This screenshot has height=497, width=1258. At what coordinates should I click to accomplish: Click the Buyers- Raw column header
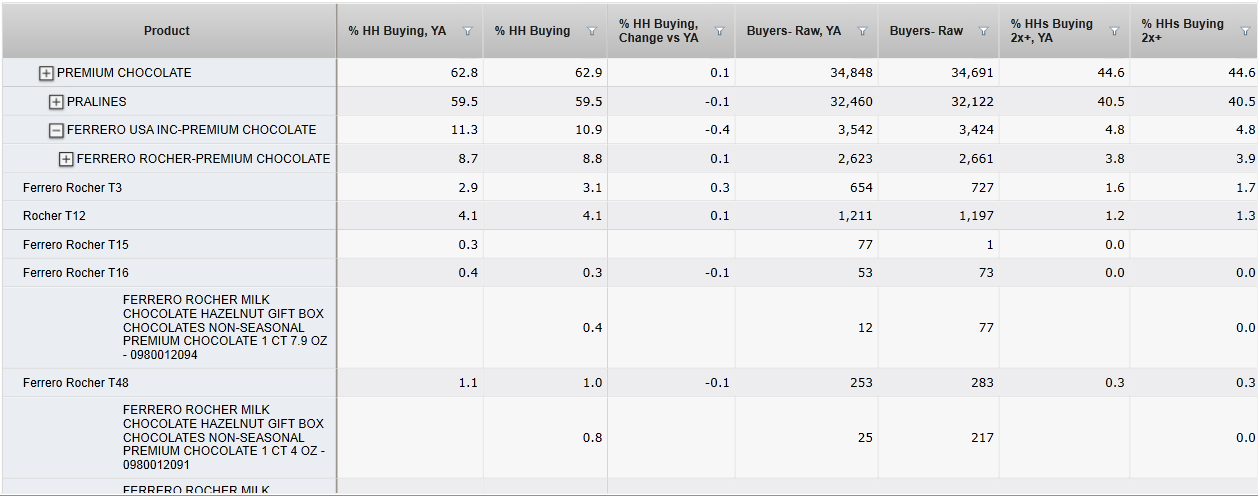(x=926, y=31)
